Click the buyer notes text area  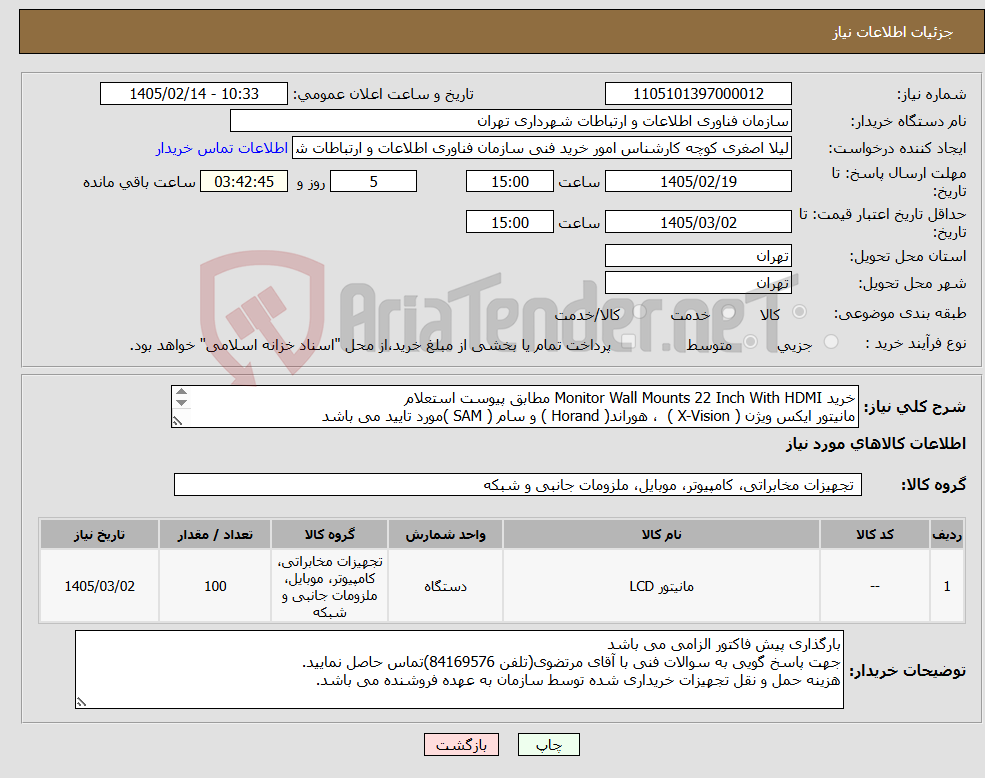[x=459, y=670]
